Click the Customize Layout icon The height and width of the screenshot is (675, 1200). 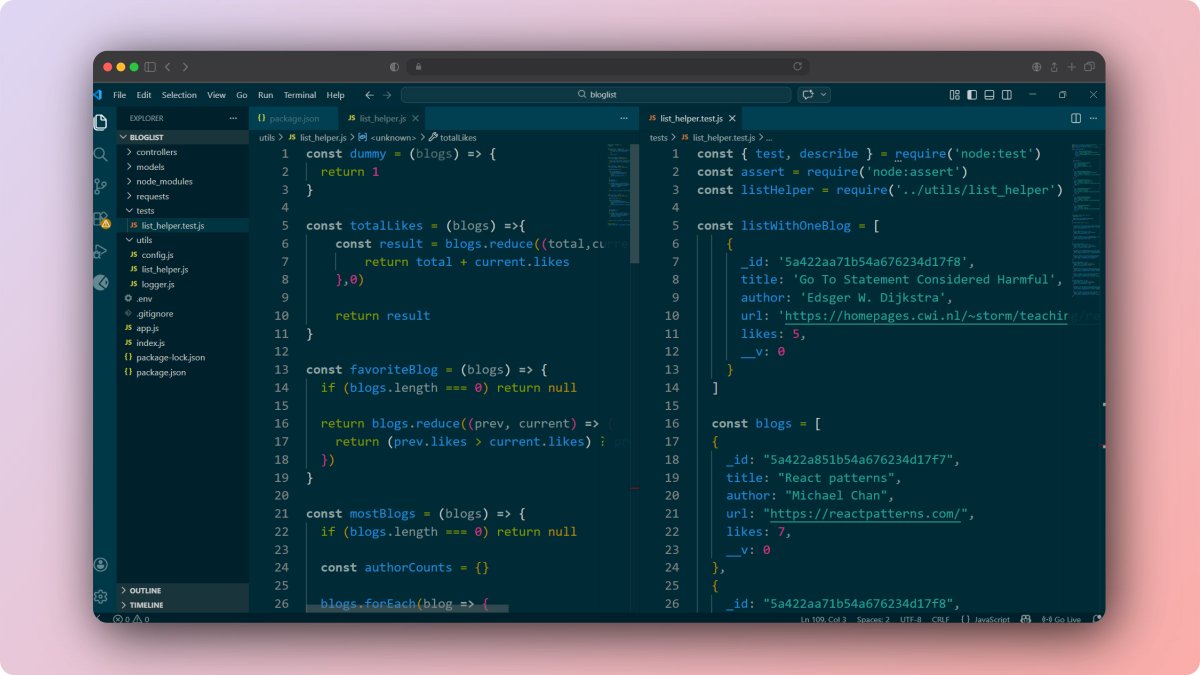pos(954,95)
